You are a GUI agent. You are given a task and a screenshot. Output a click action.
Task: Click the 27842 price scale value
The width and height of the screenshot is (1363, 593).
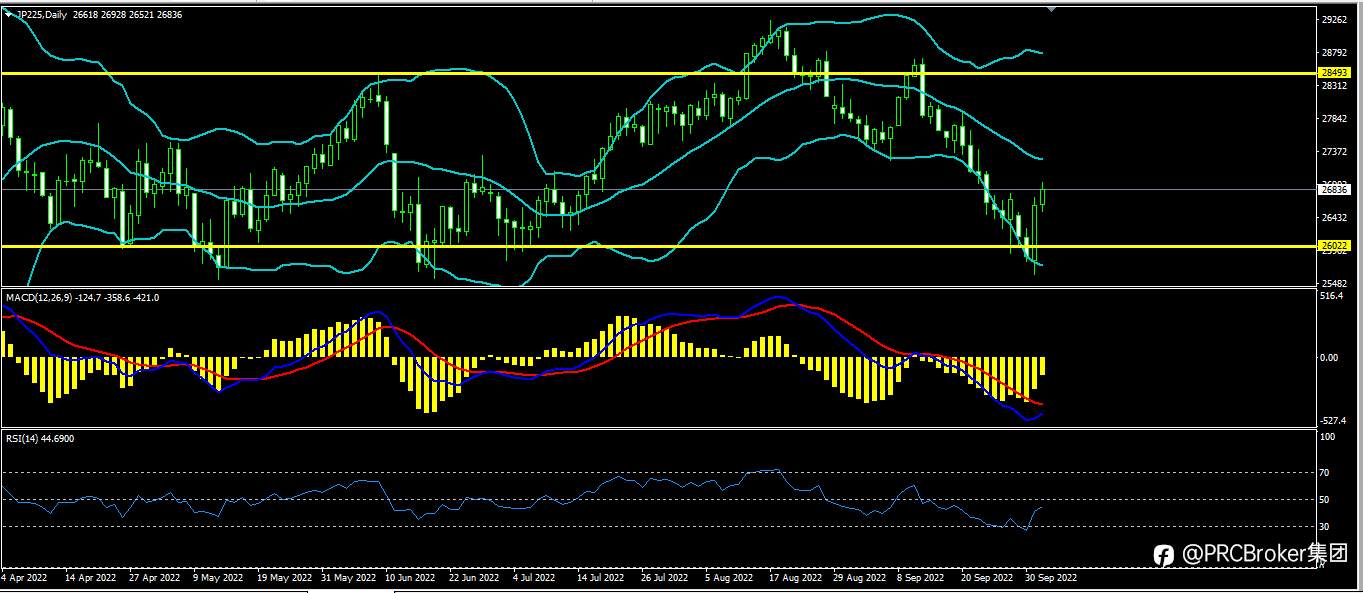[1334, 118]
